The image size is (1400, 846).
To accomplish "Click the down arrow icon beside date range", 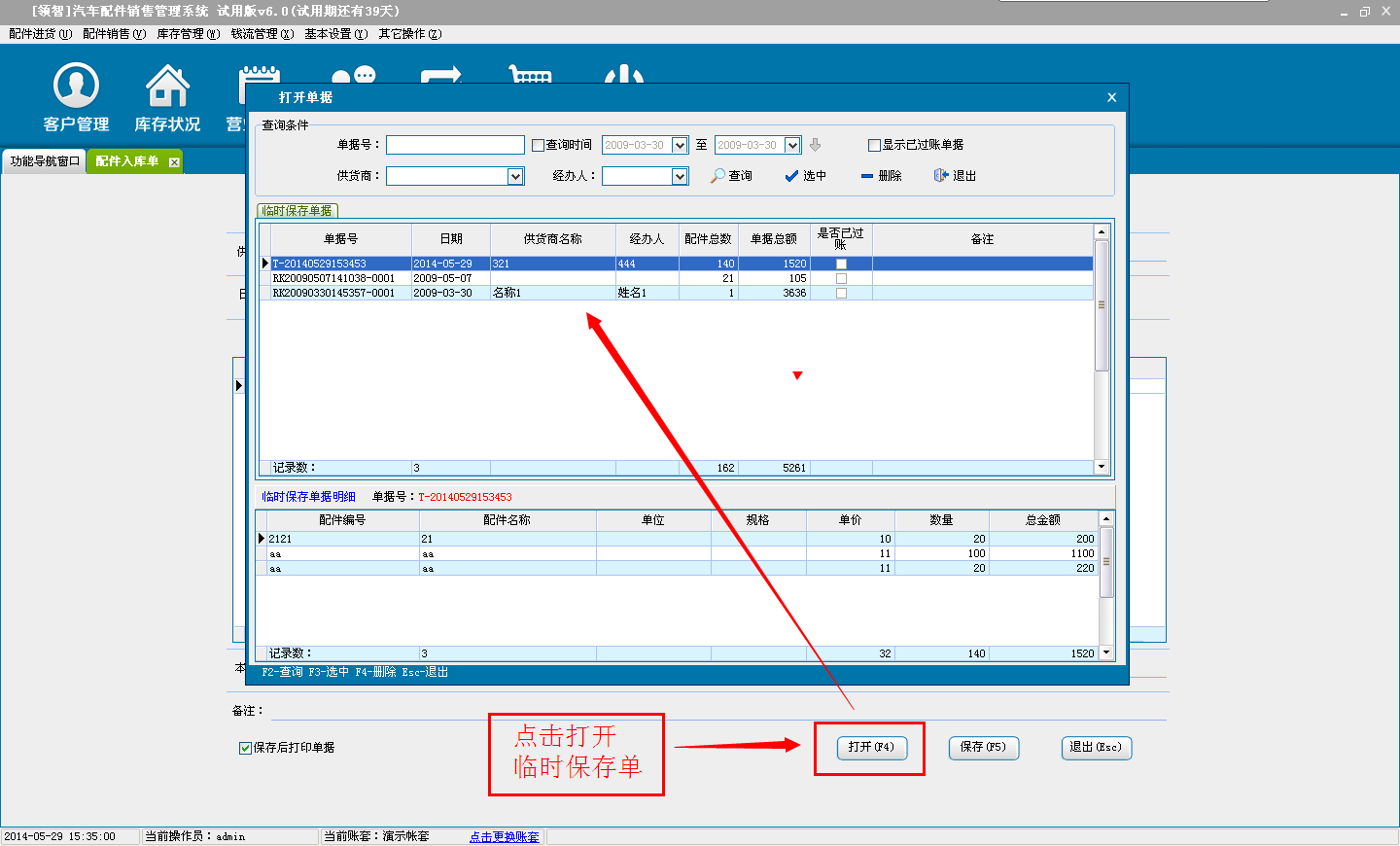I will pos(816,145).
